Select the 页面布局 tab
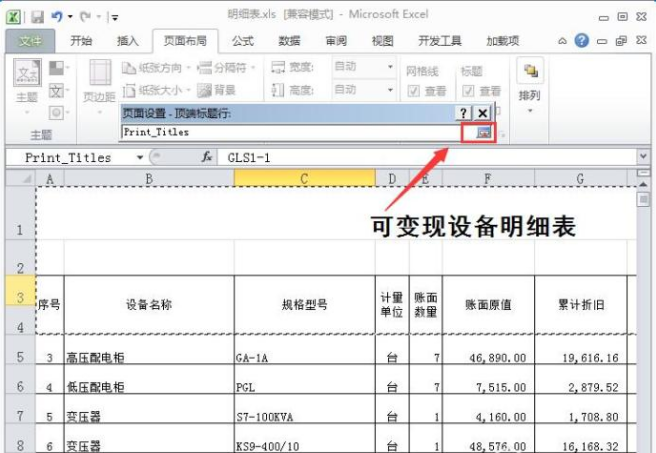The height and width of the screenshot is (453, 656). click(185, 41)
